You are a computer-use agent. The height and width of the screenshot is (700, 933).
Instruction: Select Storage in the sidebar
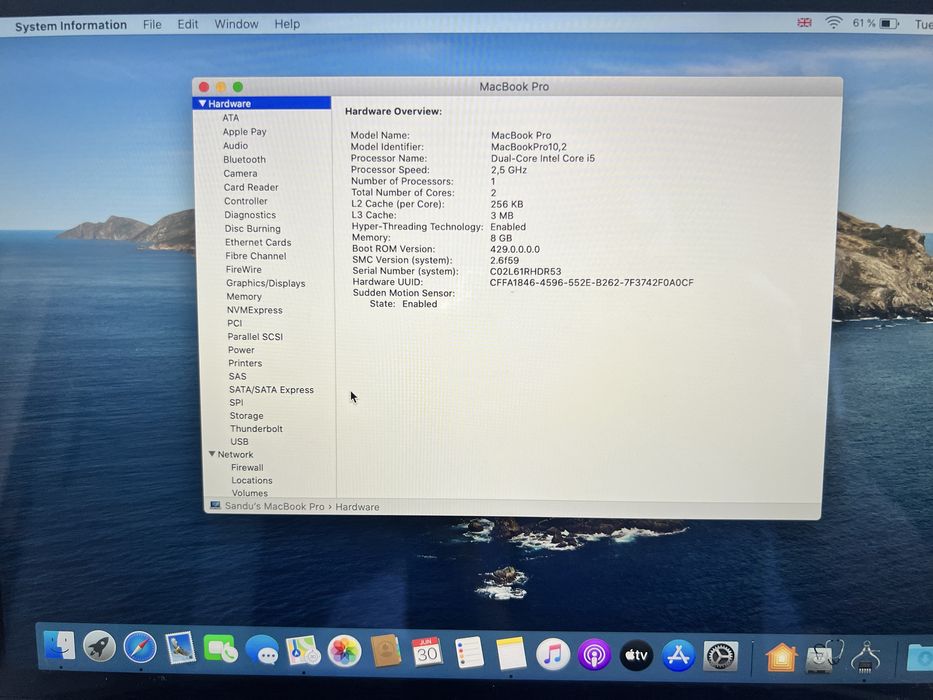tap(246, 415)
